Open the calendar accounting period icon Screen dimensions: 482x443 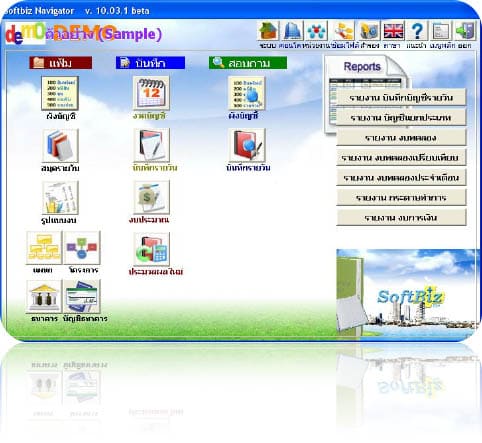click(x=151, y=93)
